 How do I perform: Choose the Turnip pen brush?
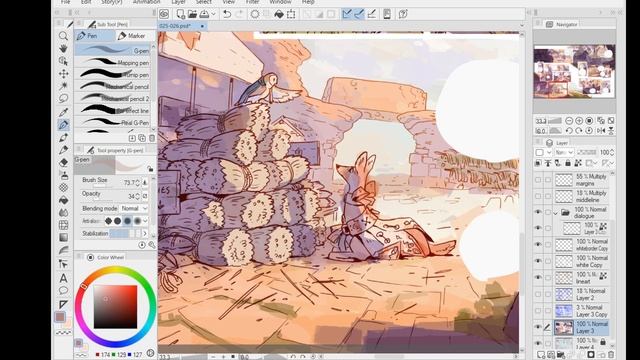click(113, 75)
